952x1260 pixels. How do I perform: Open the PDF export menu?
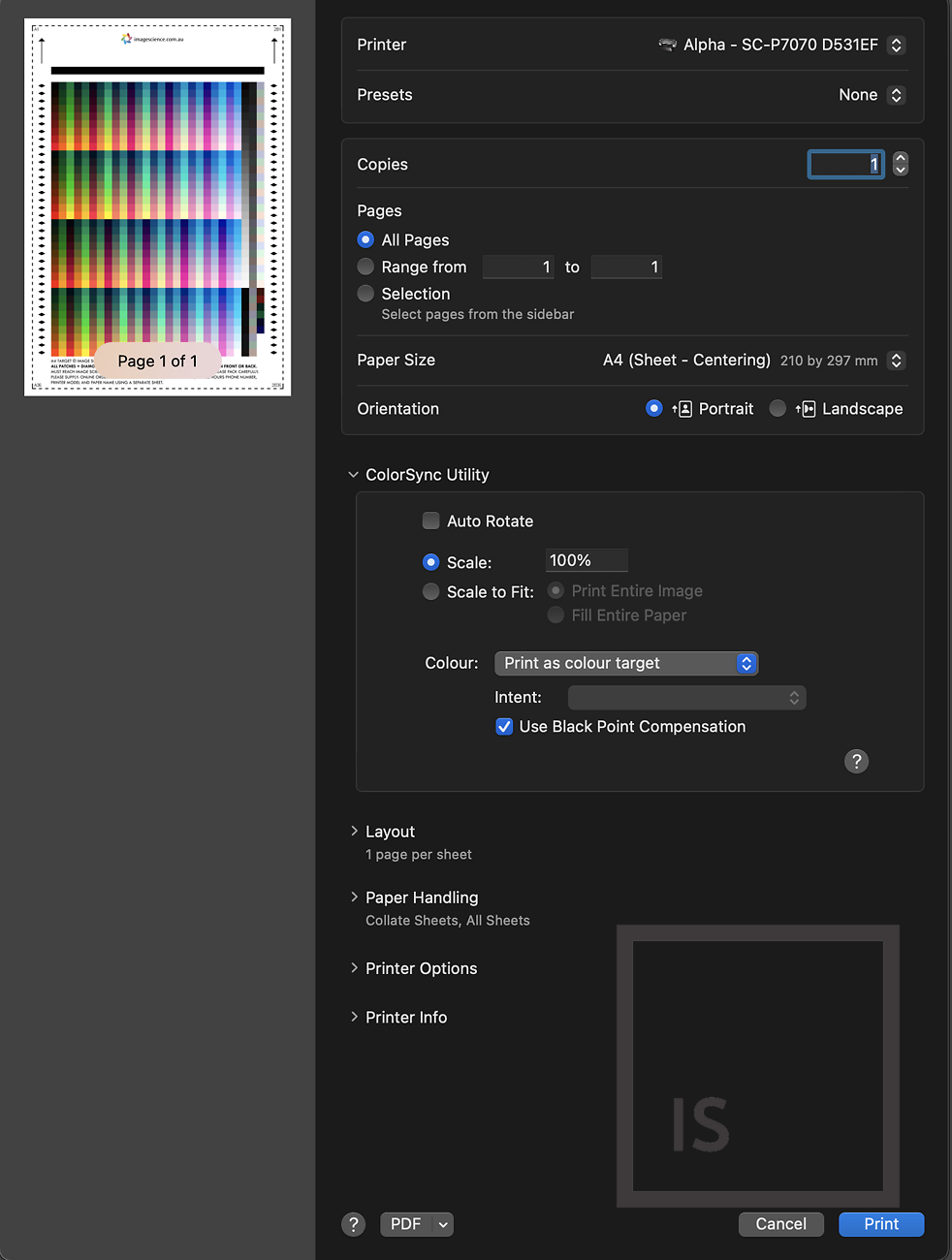point(416,1224)
